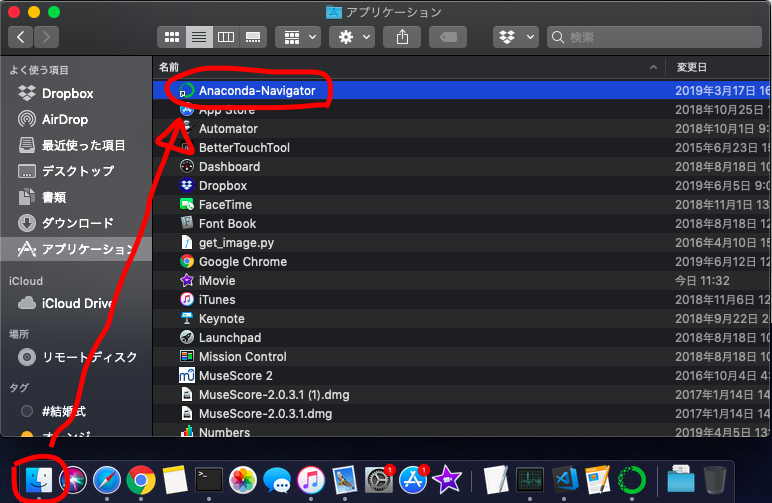Open TextEdit from the Dock
The height and width of the screenshot is (503, 772).
(x=496, y=480)
